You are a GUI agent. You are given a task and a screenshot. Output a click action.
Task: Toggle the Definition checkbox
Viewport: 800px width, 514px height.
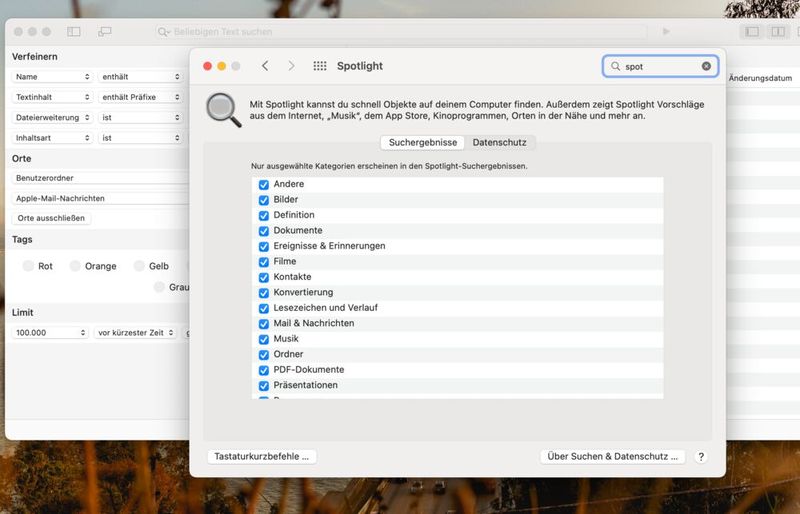coord(264,215)
